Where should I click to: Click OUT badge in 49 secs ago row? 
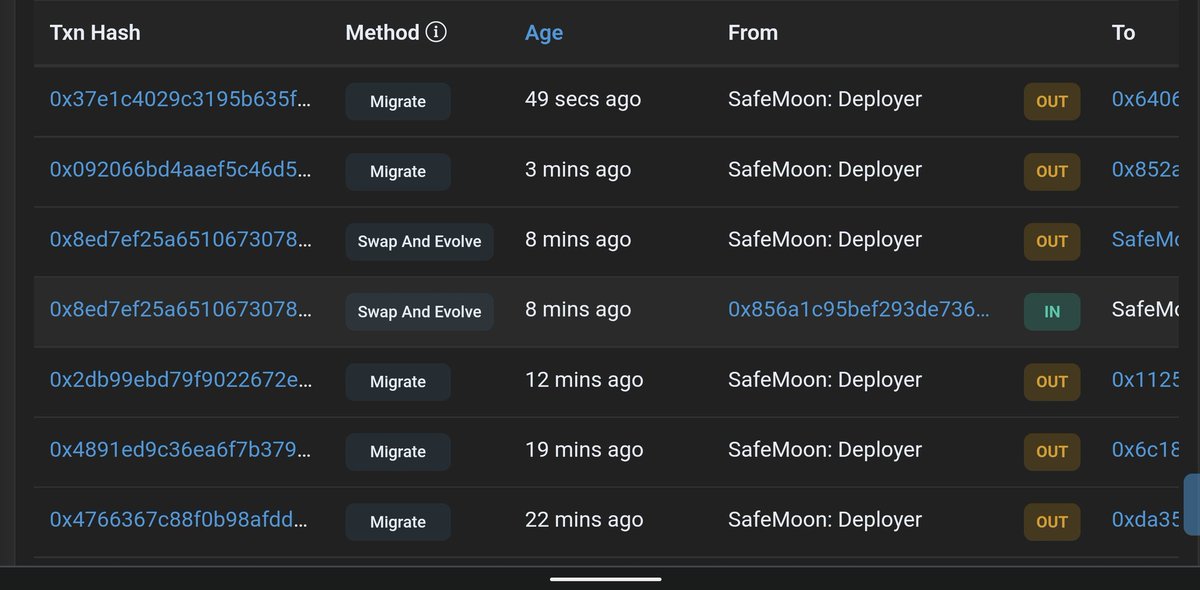point(1052,102)
